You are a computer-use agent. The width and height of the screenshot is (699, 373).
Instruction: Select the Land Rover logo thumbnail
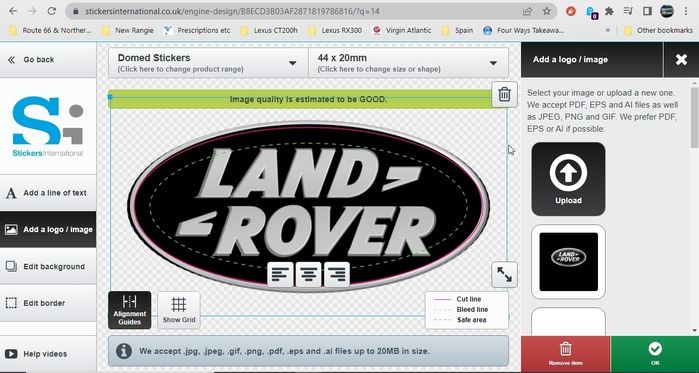point(568,262)
